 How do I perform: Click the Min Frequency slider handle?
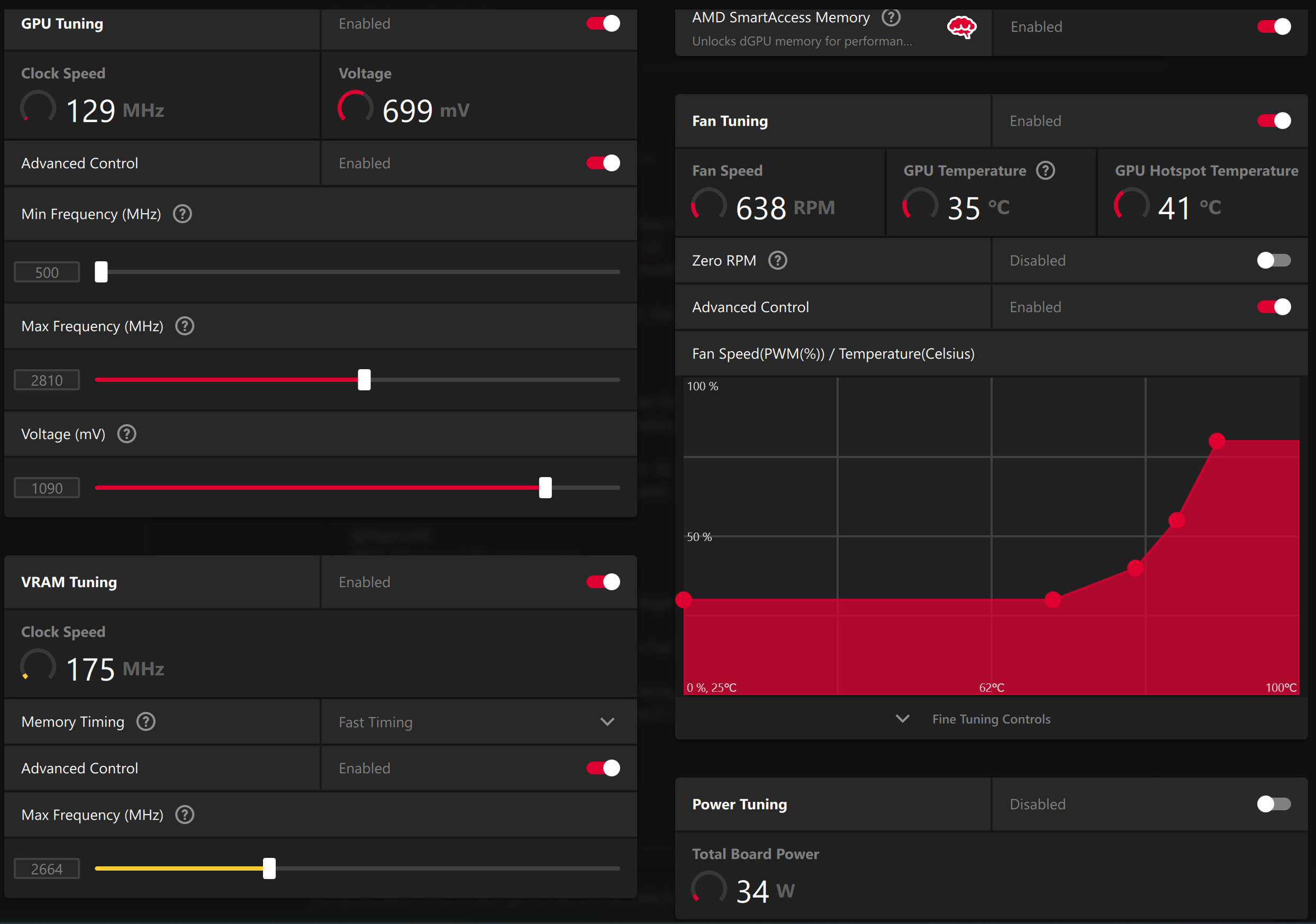tap(101, 272)
